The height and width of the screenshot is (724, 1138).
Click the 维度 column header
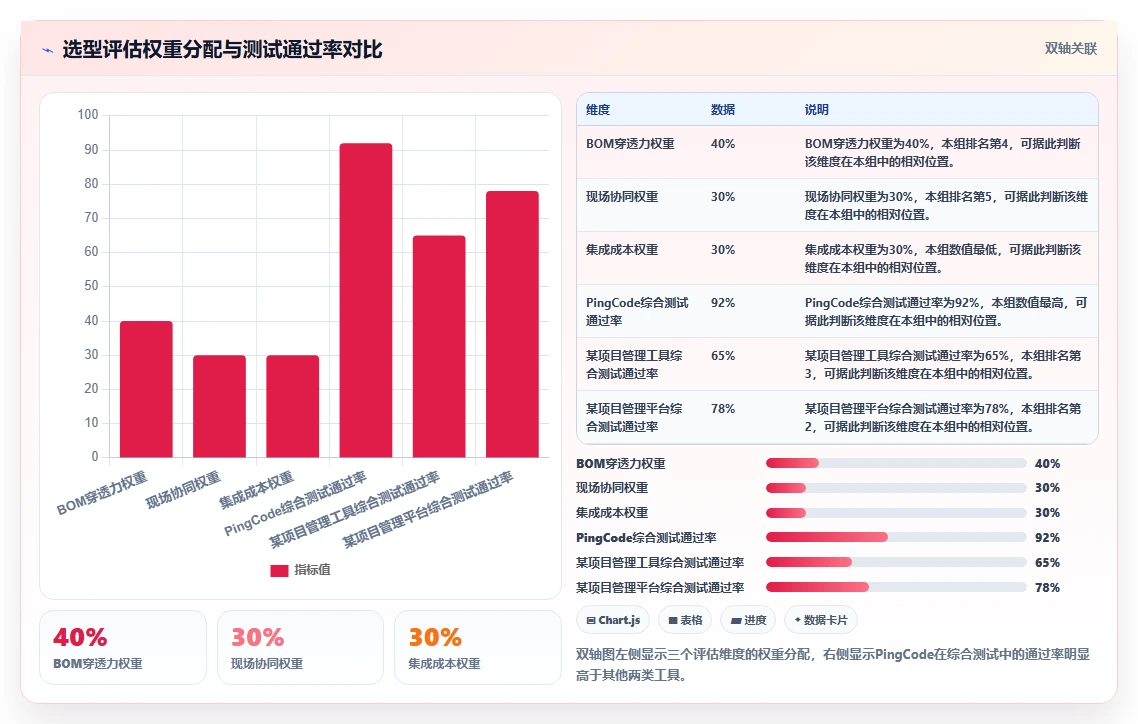click(598, 110)
